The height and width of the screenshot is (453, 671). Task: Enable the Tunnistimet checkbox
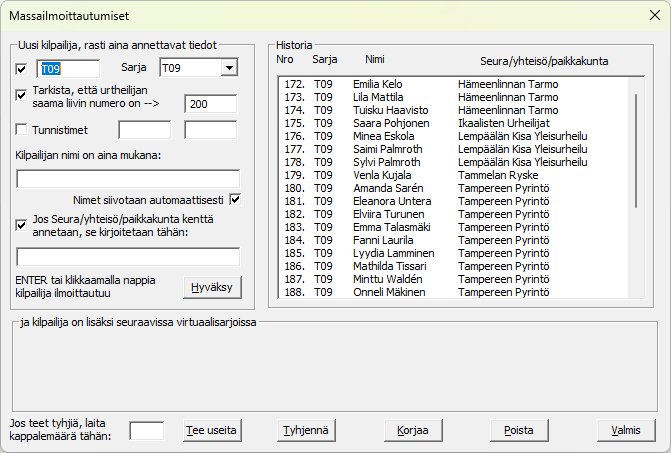pyautogui.click(x=23, y=129)
